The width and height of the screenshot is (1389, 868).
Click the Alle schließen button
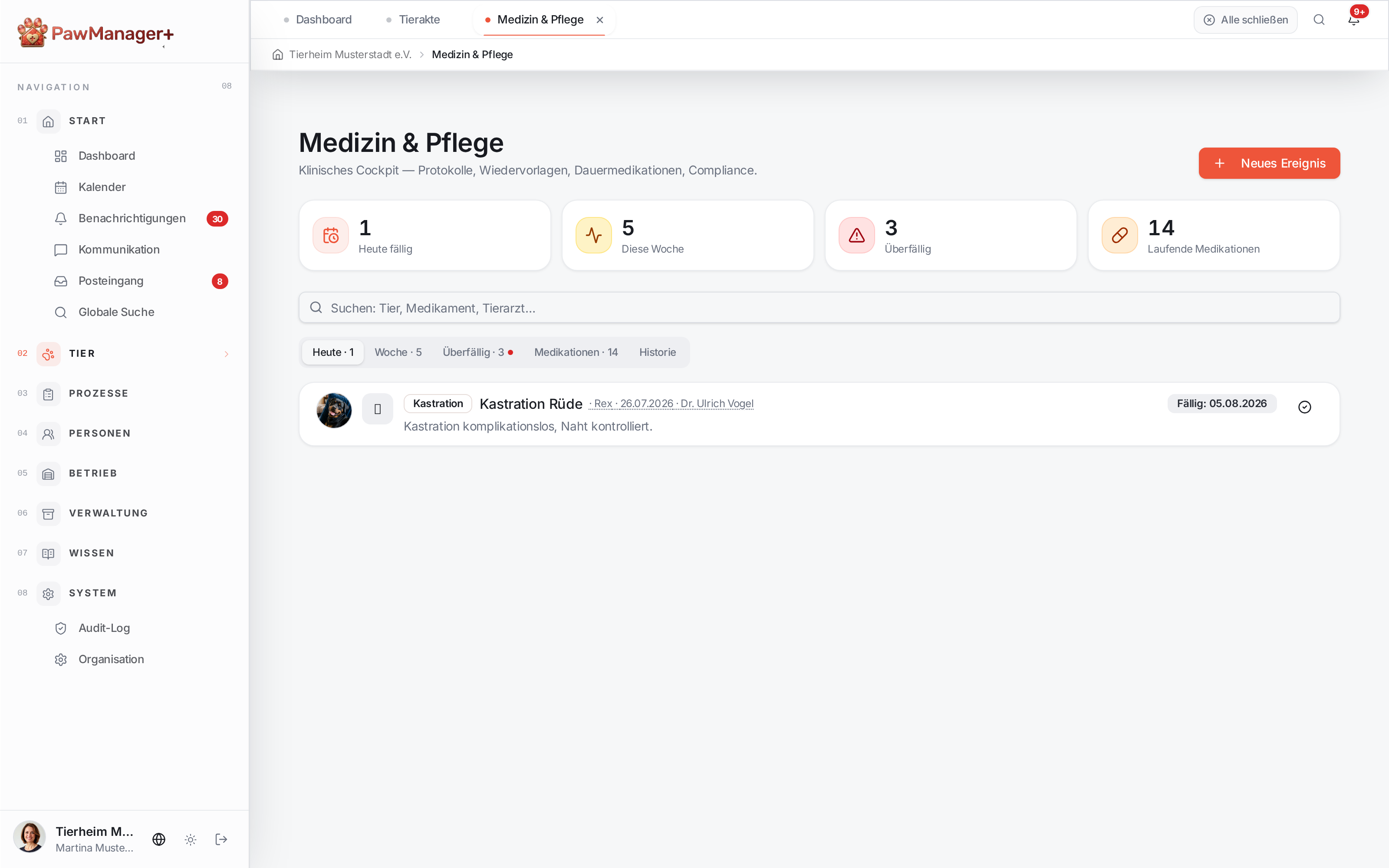tap(1245, 20)
